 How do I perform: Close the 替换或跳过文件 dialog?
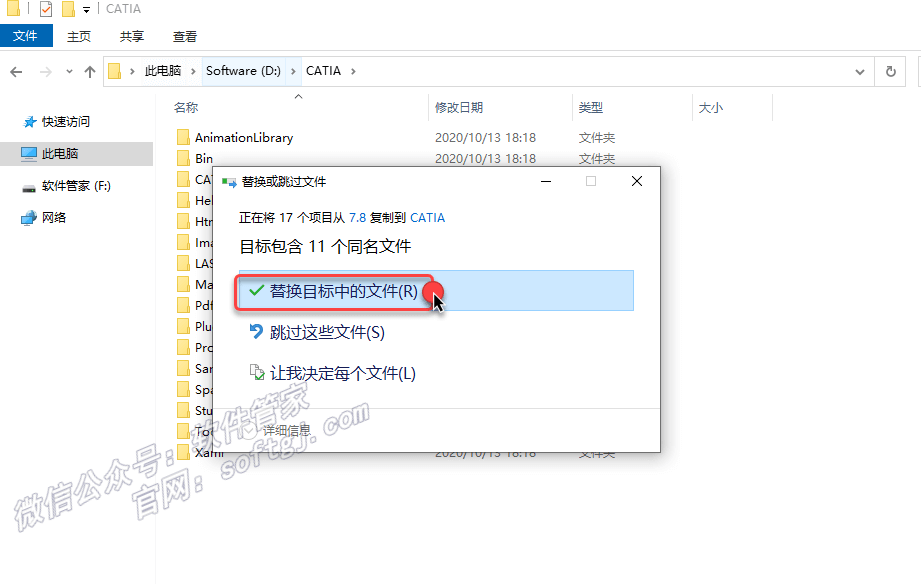[x=637, y=182]
